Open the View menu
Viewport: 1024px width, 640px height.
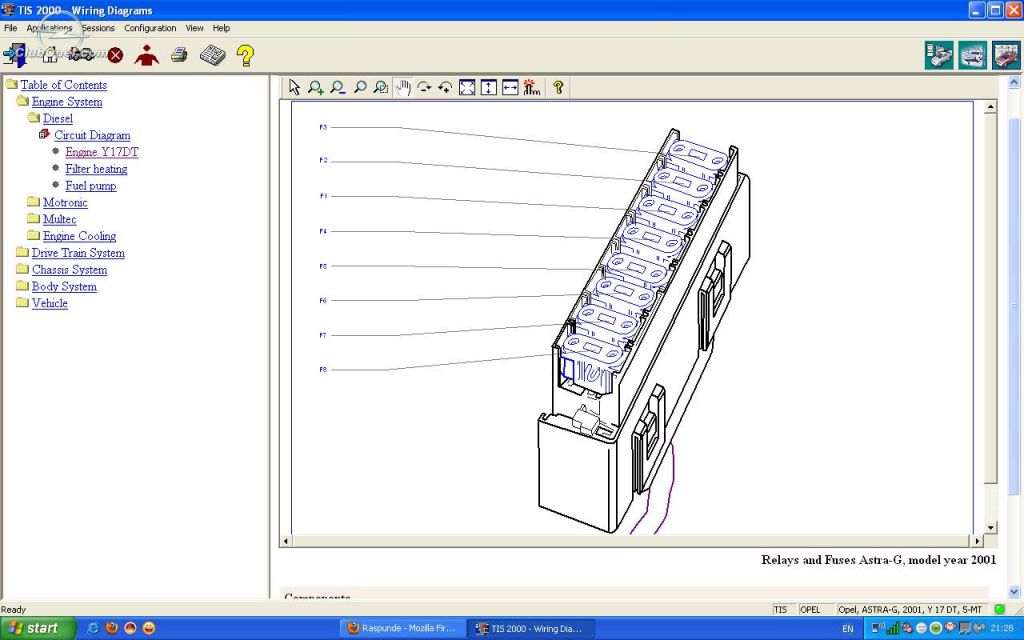point(195,28)
